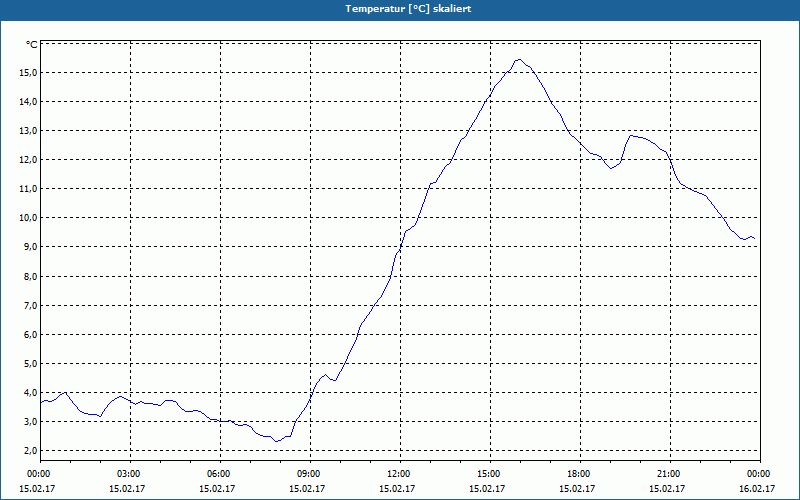Click the title "Temperatur [°C] skaliert"
This screenshot has width=800, height=500.
point(408,9)
